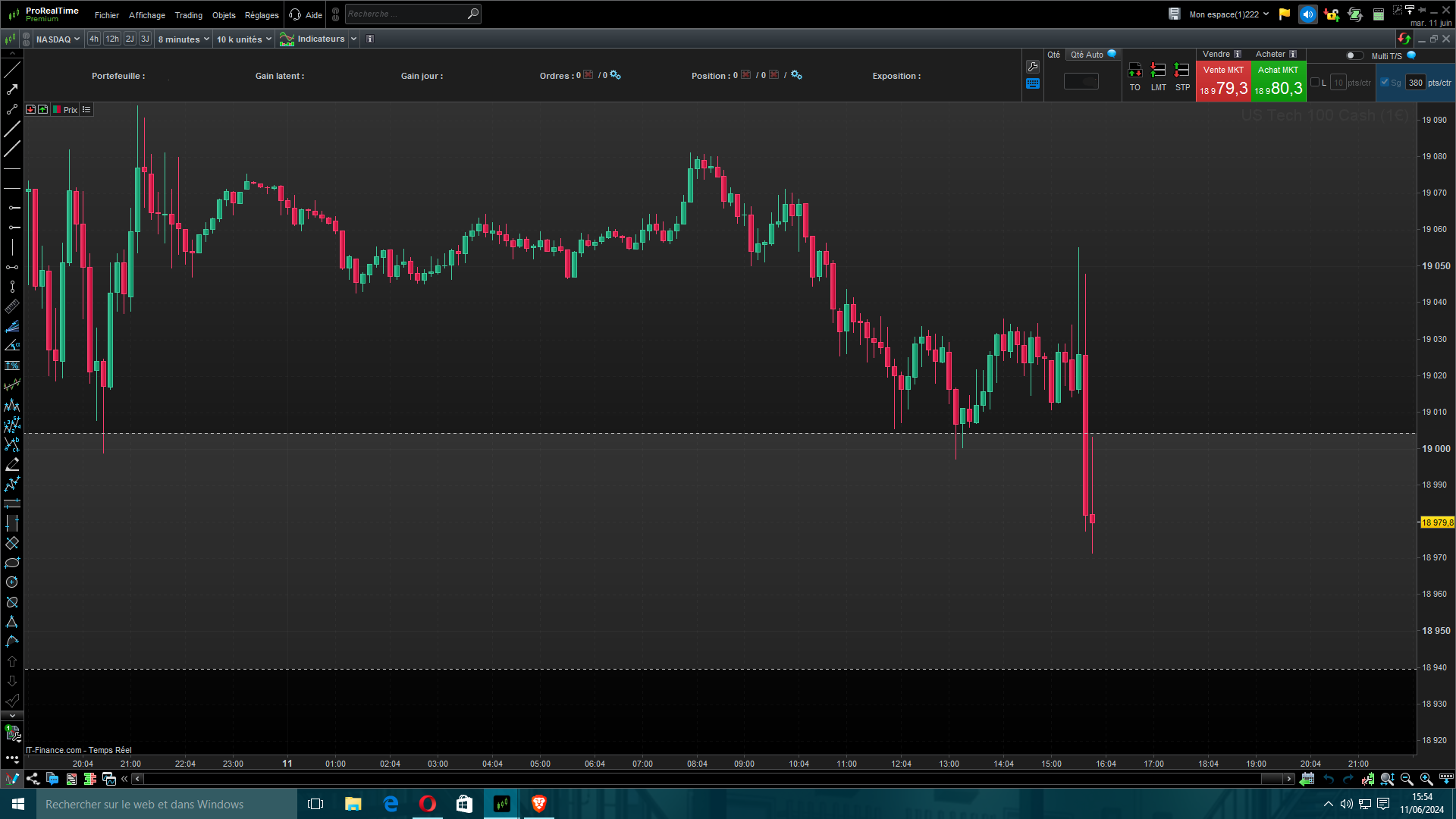Uncheck the Sg stop checkbox
The width and height of the screenshot is (1456, 819).
(1385, 83)
